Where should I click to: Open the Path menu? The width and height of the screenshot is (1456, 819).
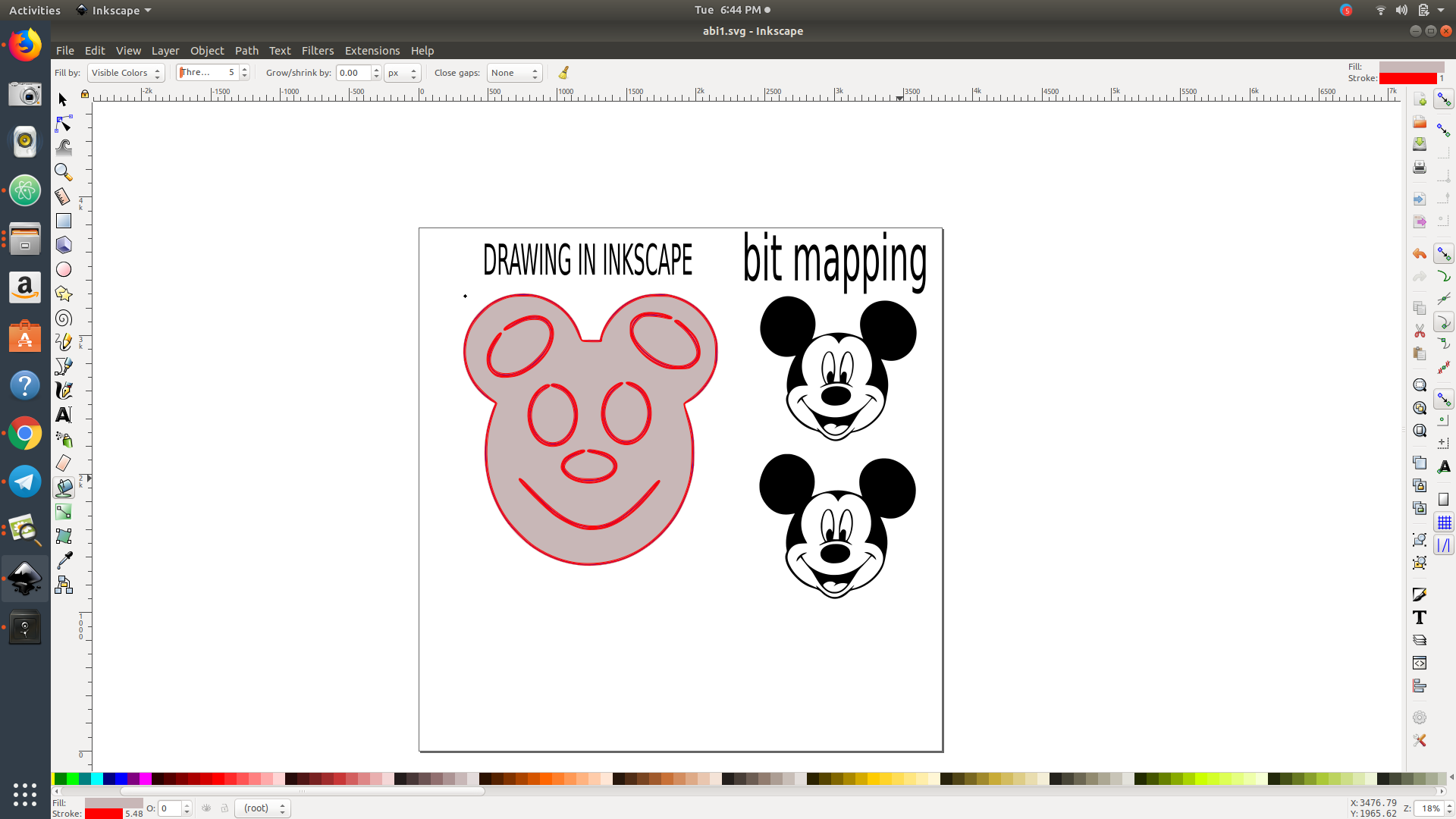[246, 51]
